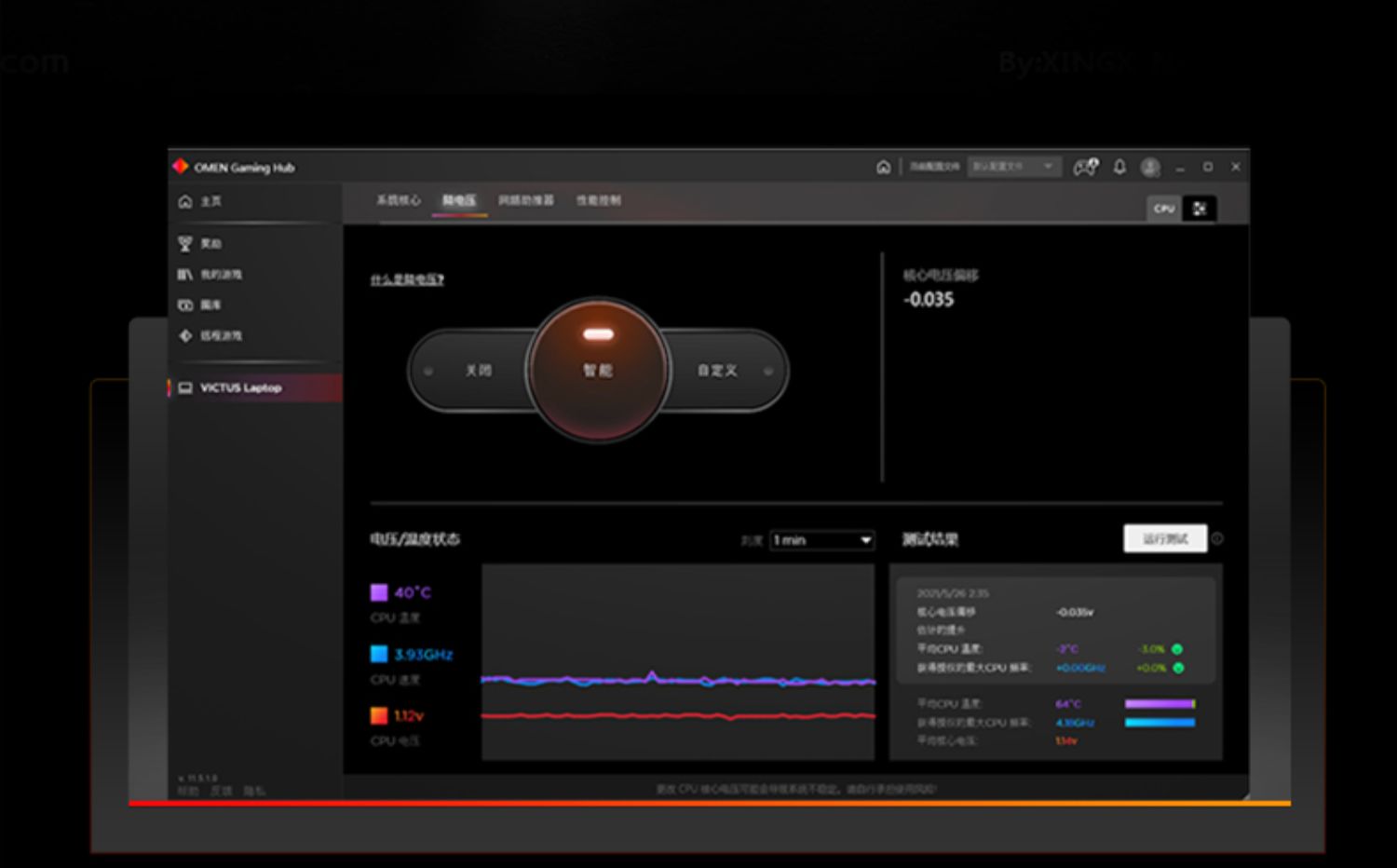This screenshot has height=868, width=1397.
Task: Select VICTUS Laptop in the sidebar
Action: pos(240,387)
